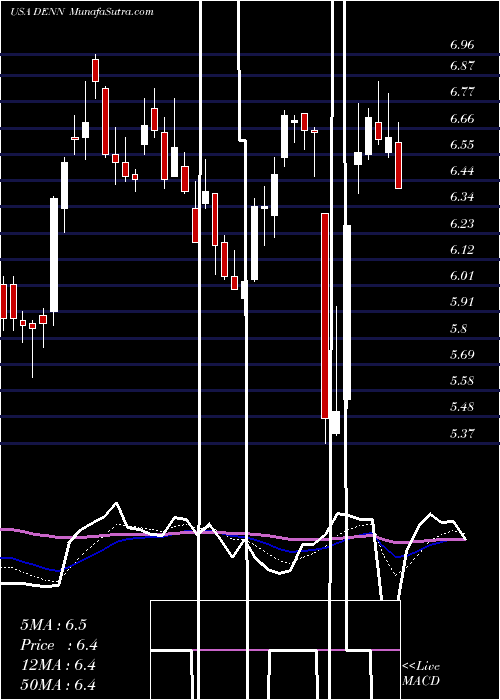Click the 12MA : 6.4 legend entry
Viewport: 500px width, 700px height.
(x=58, y=665)
